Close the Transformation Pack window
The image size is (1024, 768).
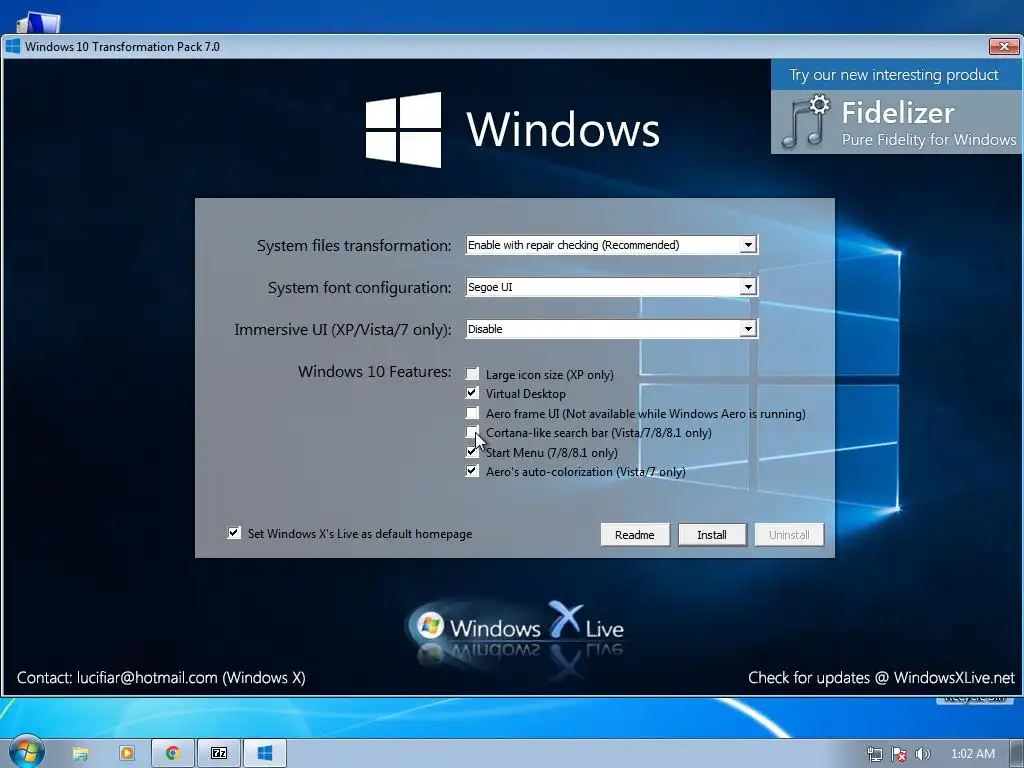click(x=1004, y=46)
